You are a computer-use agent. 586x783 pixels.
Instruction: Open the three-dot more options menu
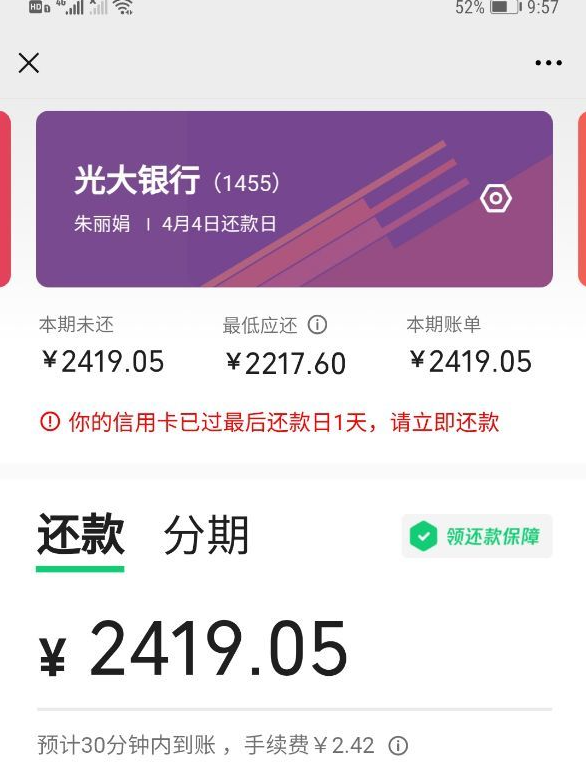[x=548, y=63]
